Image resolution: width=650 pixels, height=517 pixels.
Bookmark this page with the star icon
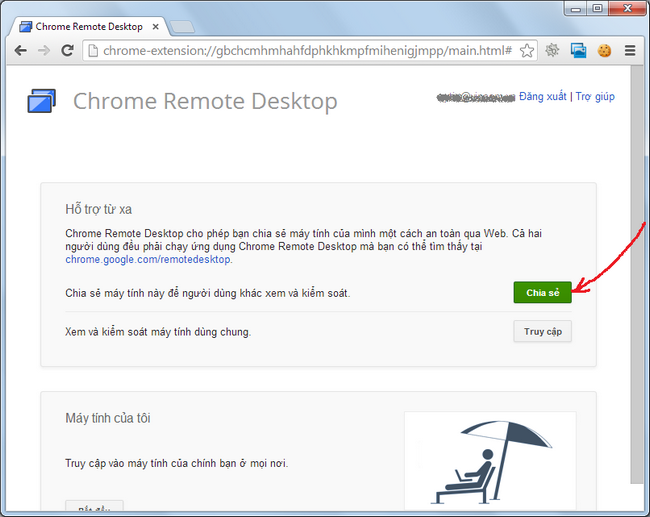527,50
